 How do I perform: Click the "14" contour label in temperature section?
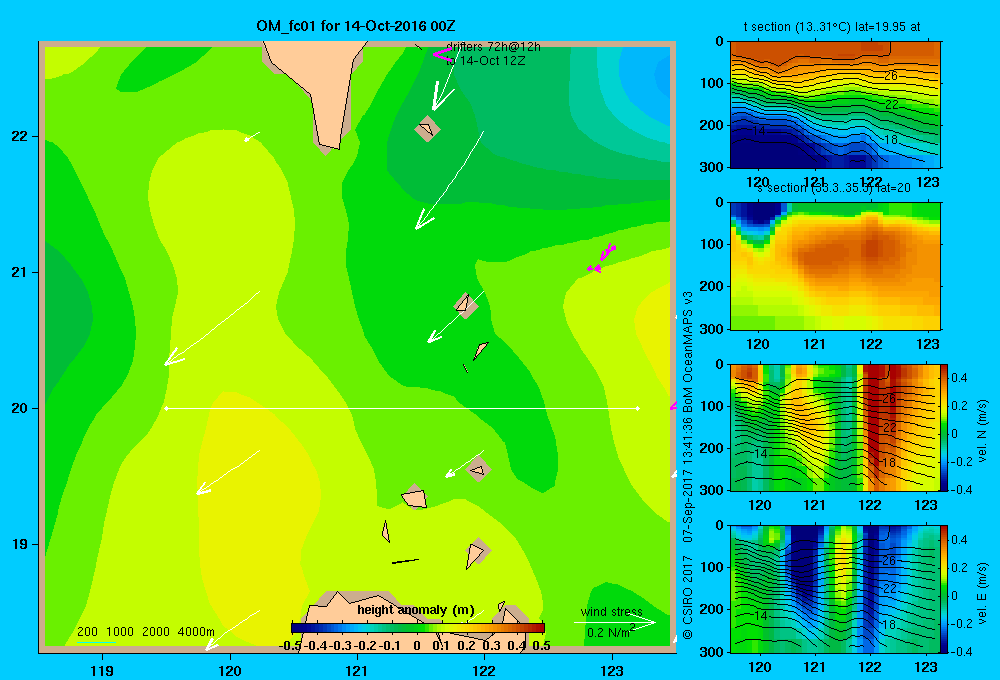pos(759,131)
